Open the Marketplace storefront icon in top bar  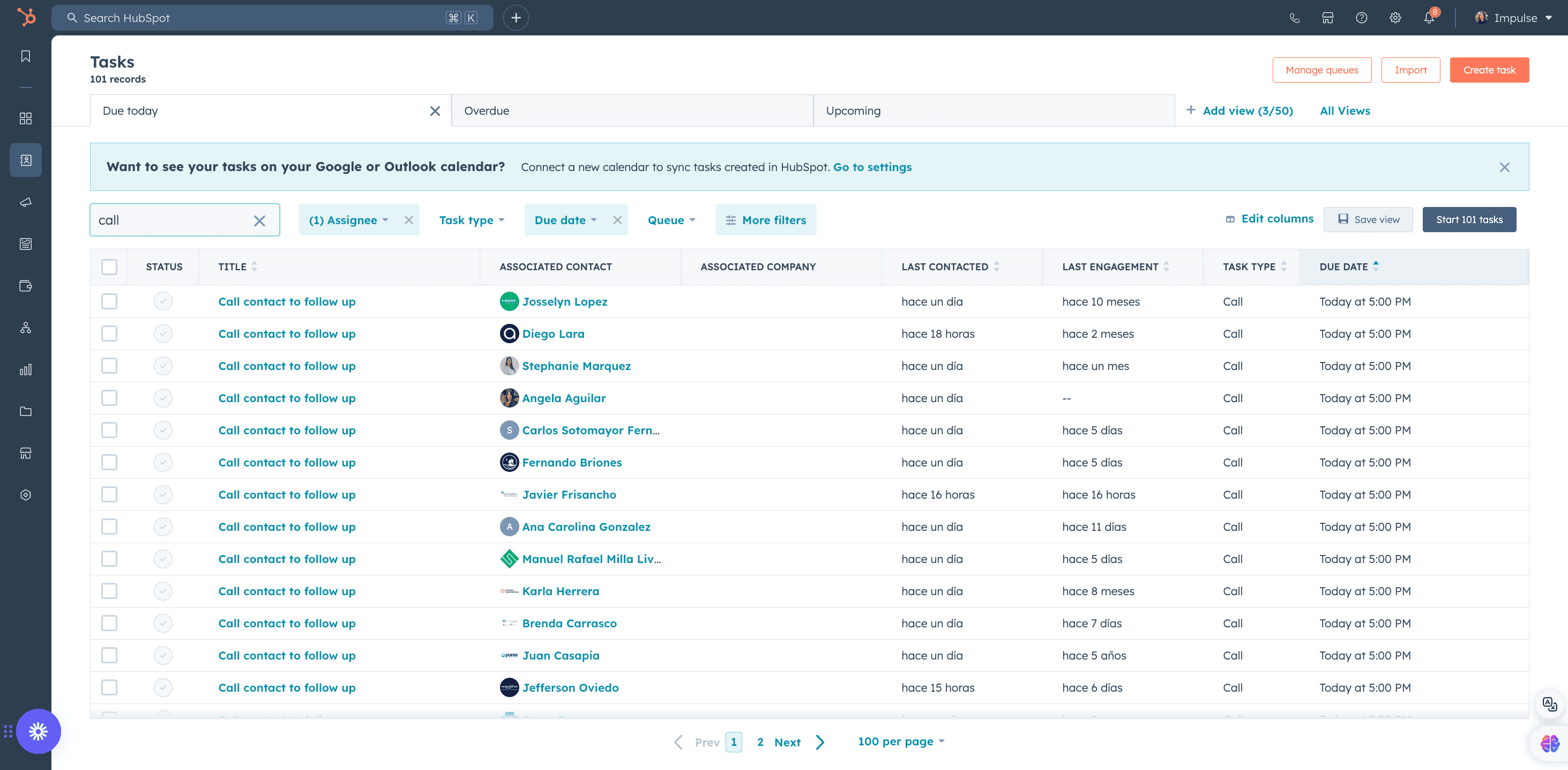pyautogui.click(x=1327, y=18)
